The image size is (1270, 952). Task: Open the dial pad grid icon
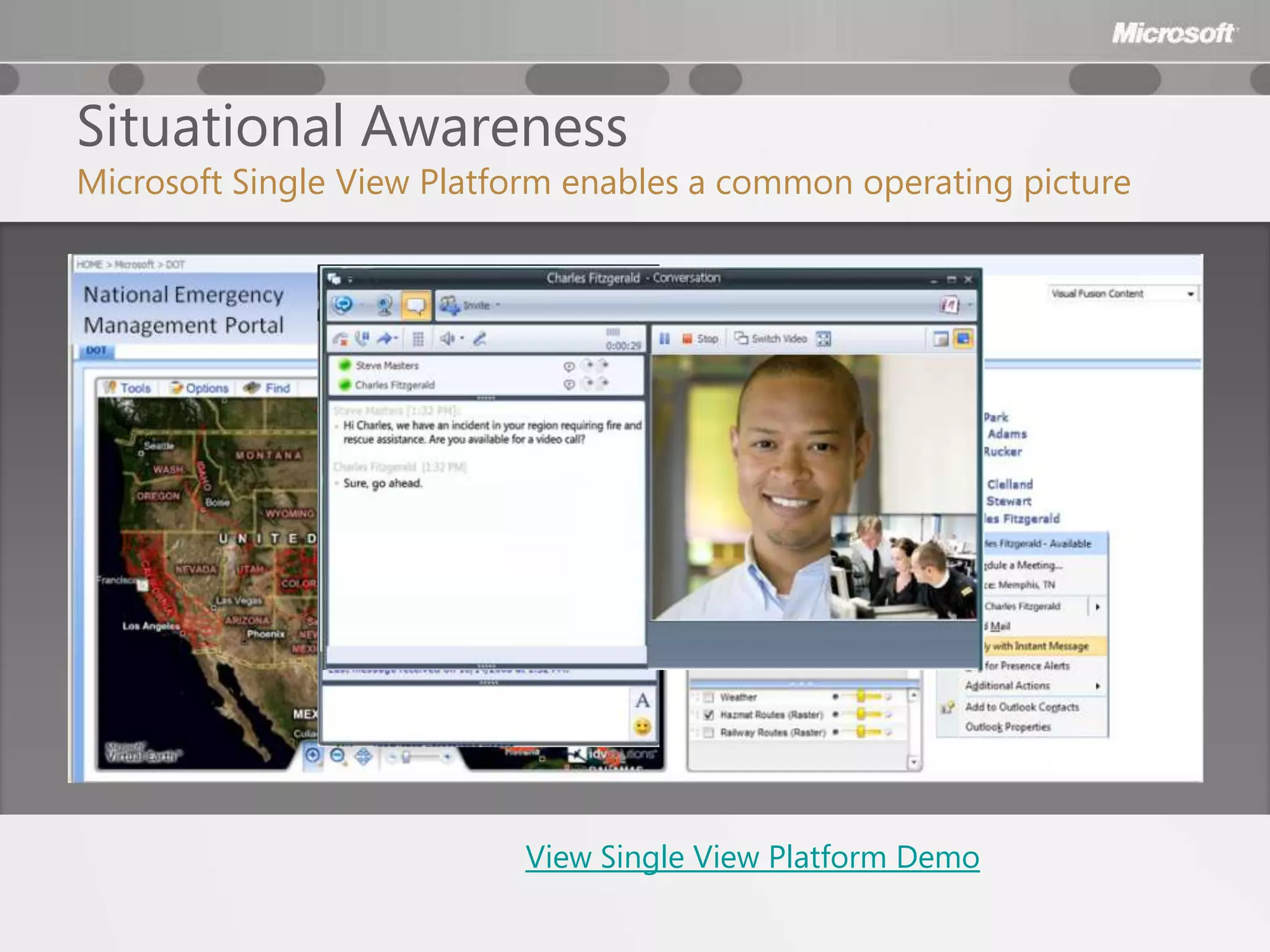point(418,338)
